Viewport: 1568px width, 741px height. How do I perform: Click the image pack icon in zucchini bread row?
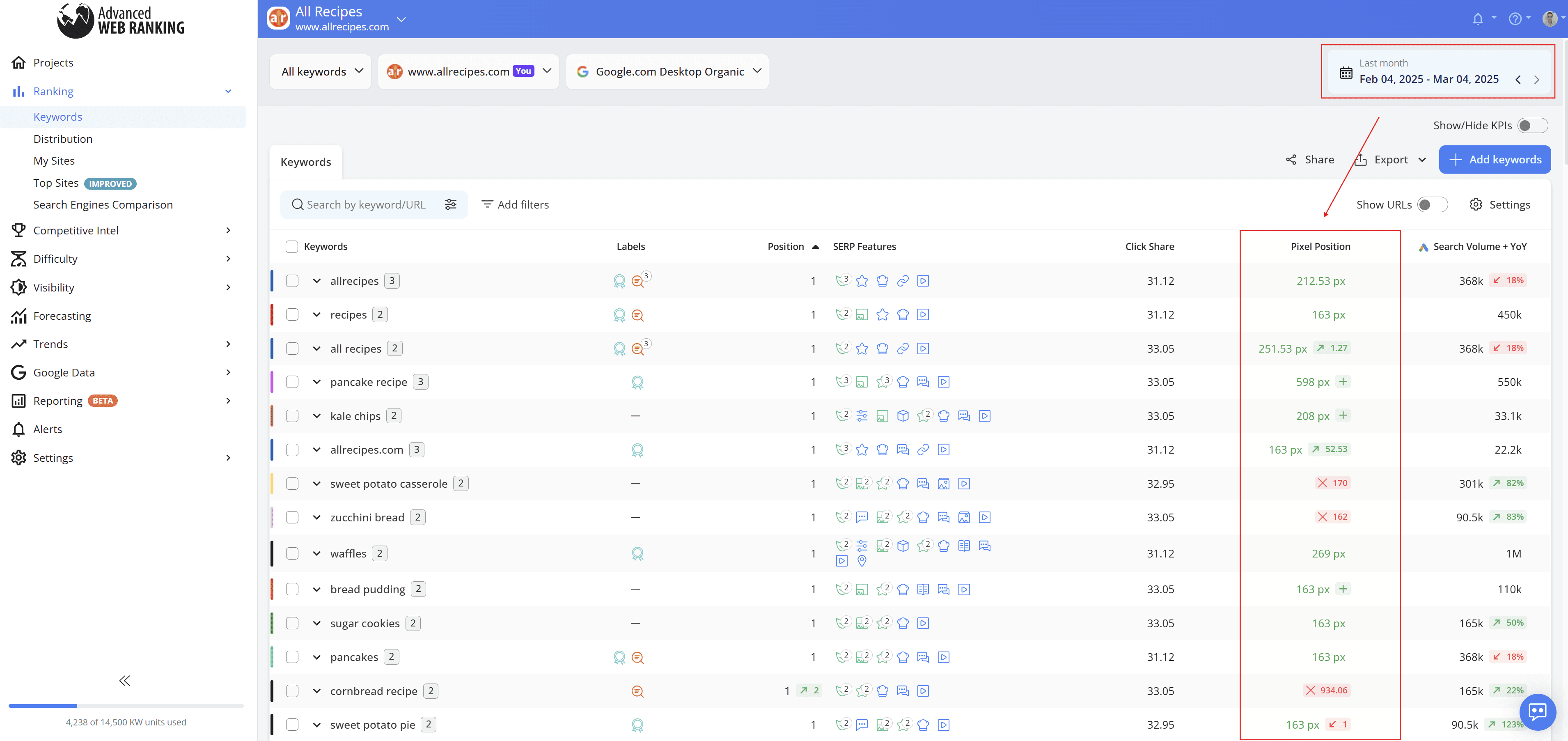pos(963,518)
